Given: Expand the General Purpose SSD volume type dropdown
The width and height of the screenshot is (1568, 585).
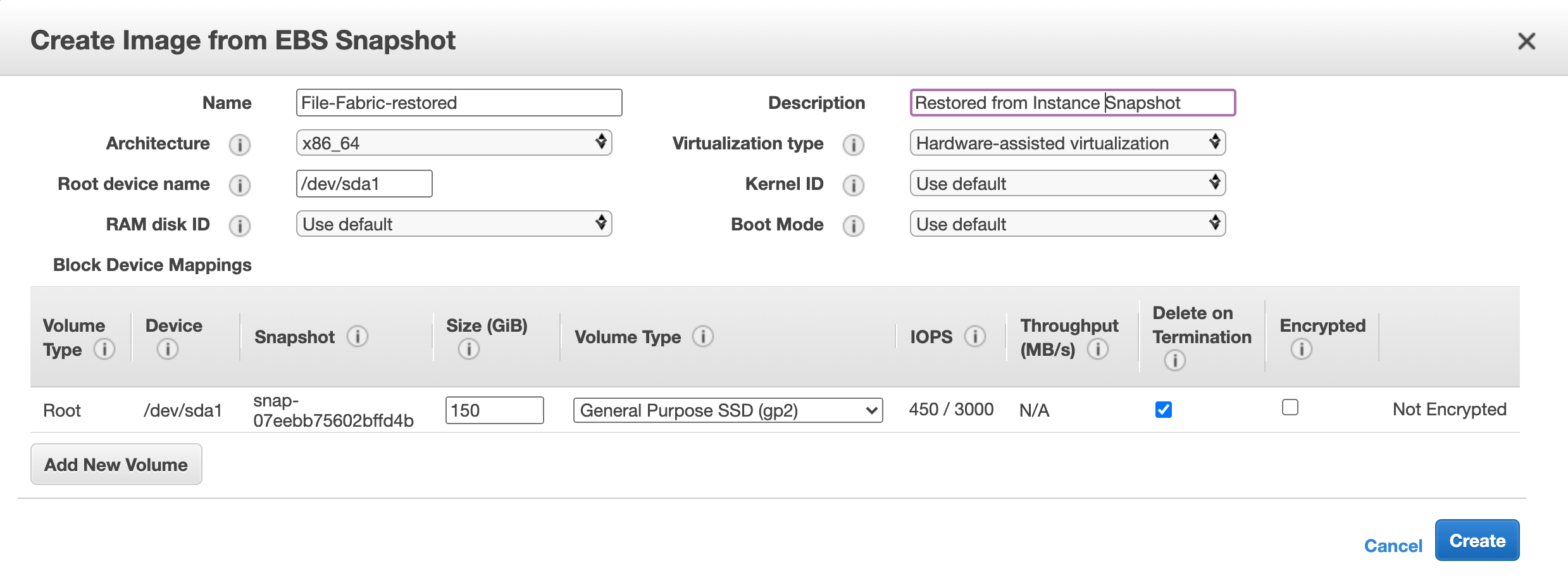Looking at the screenshot, I should 728,410.
